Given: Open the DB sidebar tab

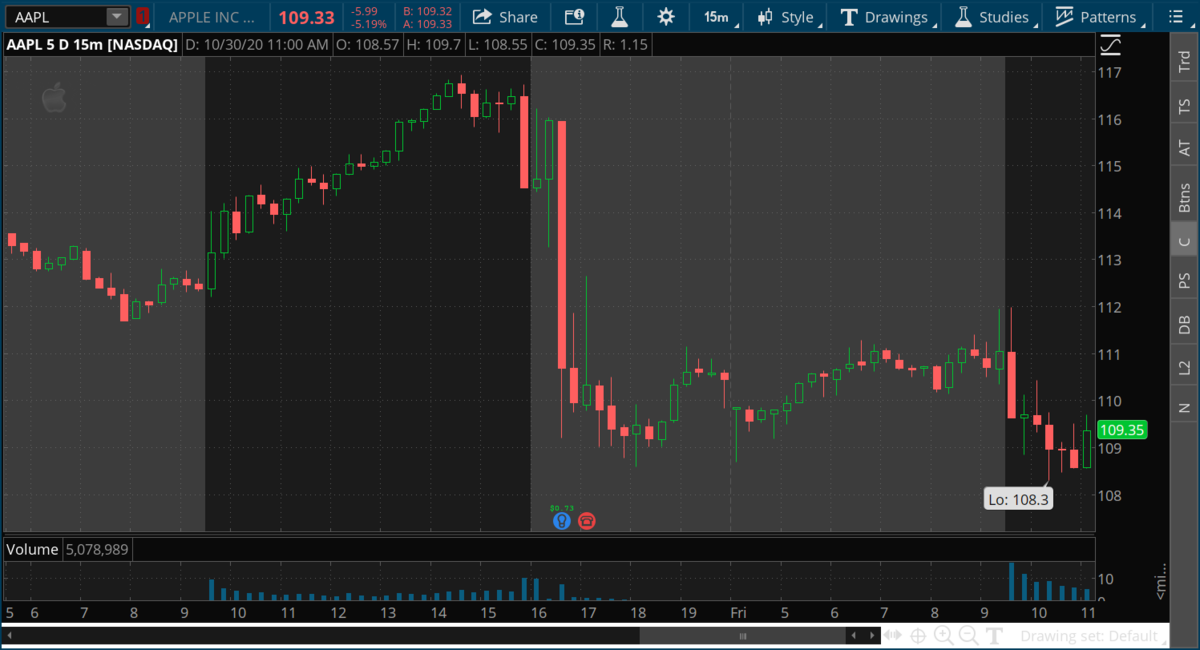Looking at the screenshot, I should [x=1184, y=324].
